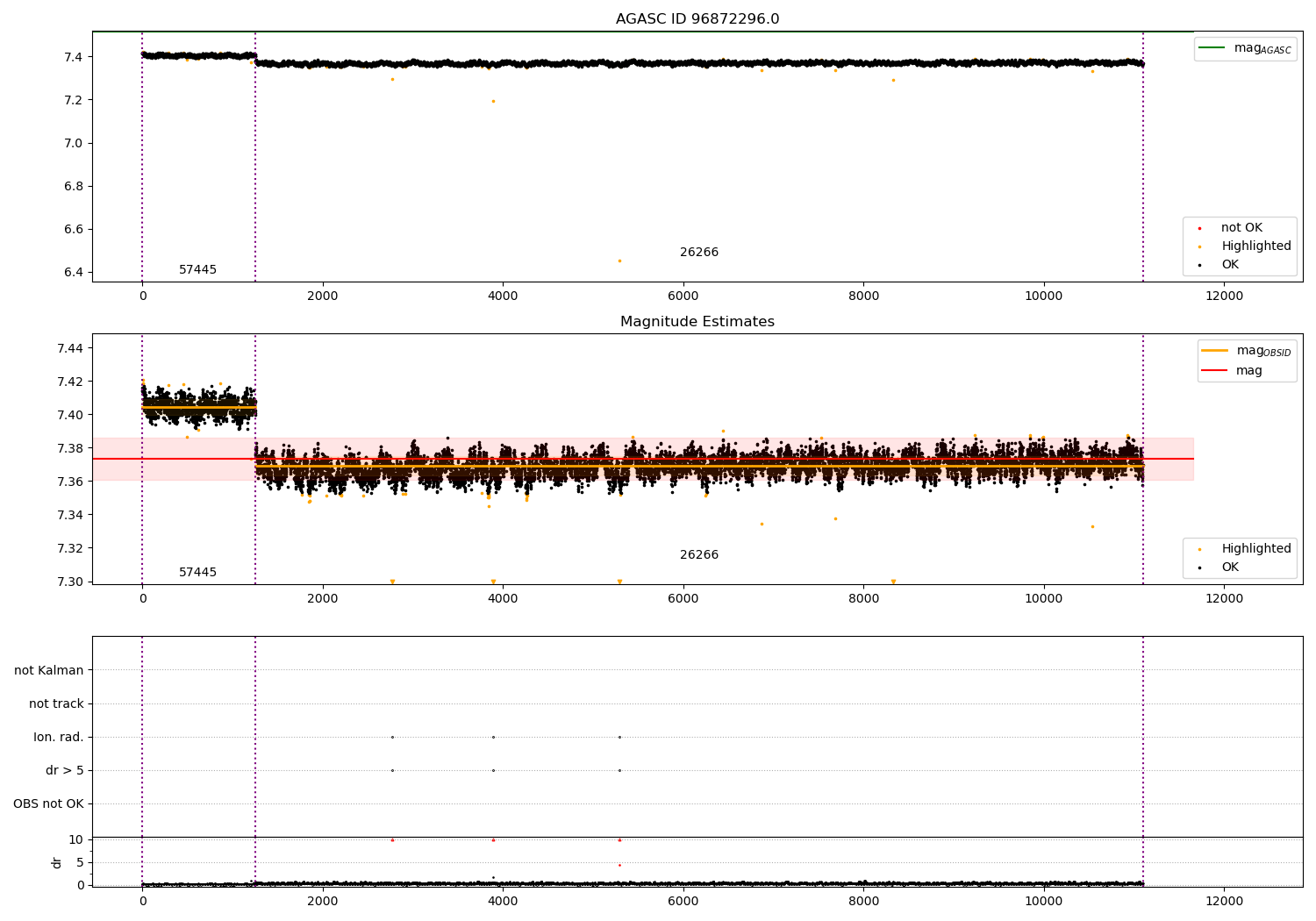Click the 'not OK' legend entry in top plot
Screen dimensions: 1316x921
pos(1241,227)
